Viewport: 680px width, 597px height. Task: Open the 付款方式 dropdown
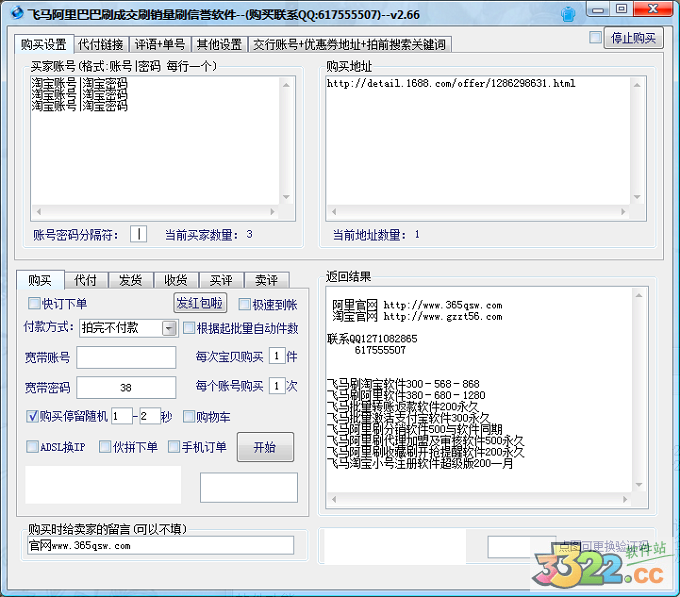168,328
